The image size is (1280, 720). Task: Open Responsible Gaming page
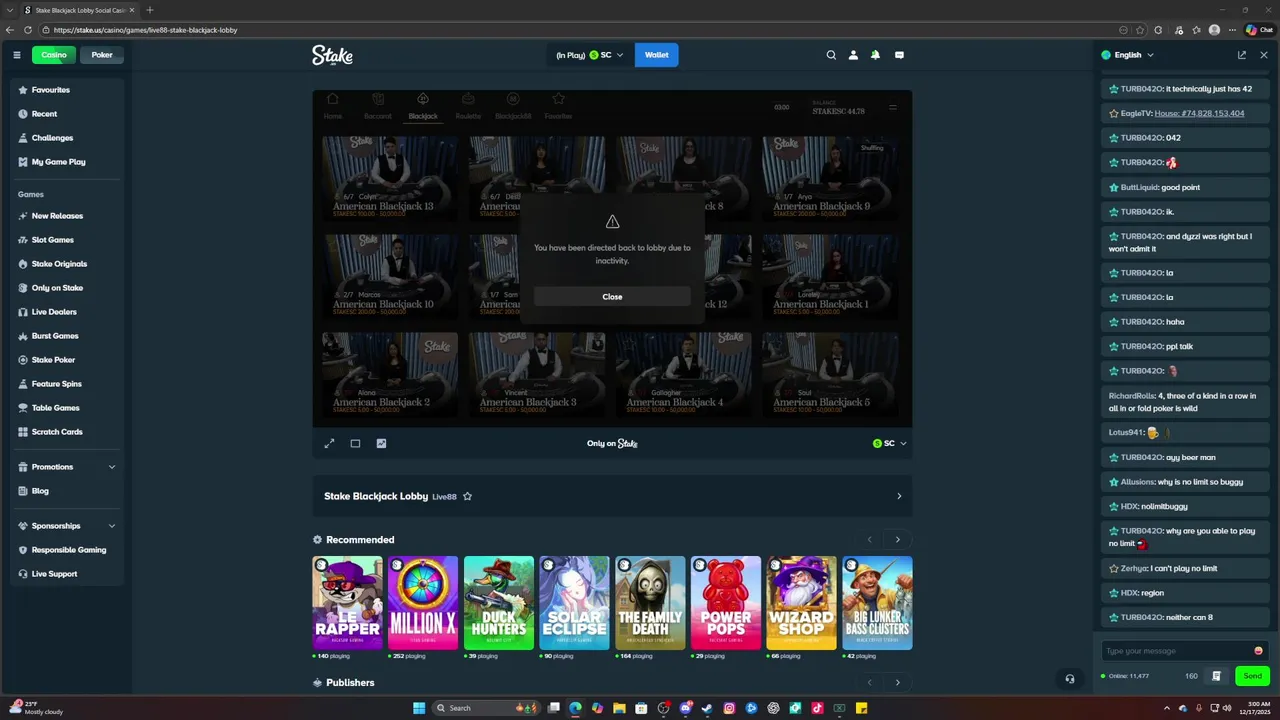point(67,550)
